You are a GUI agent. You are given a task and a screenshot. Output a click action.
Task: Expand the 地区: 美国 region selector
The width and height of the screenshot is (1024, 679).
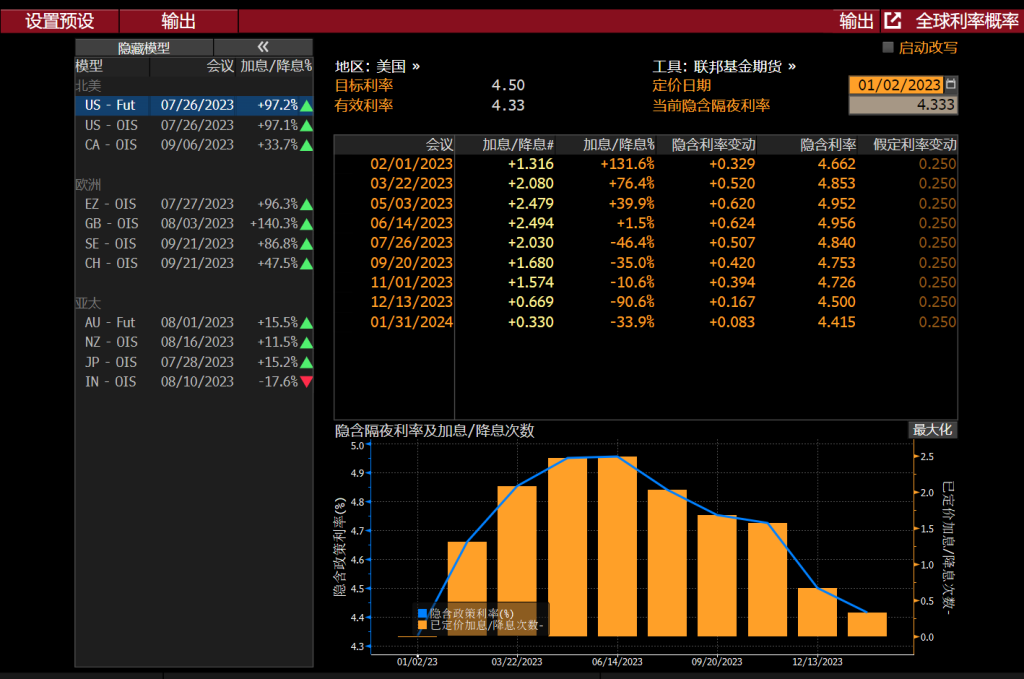[378, 66]
